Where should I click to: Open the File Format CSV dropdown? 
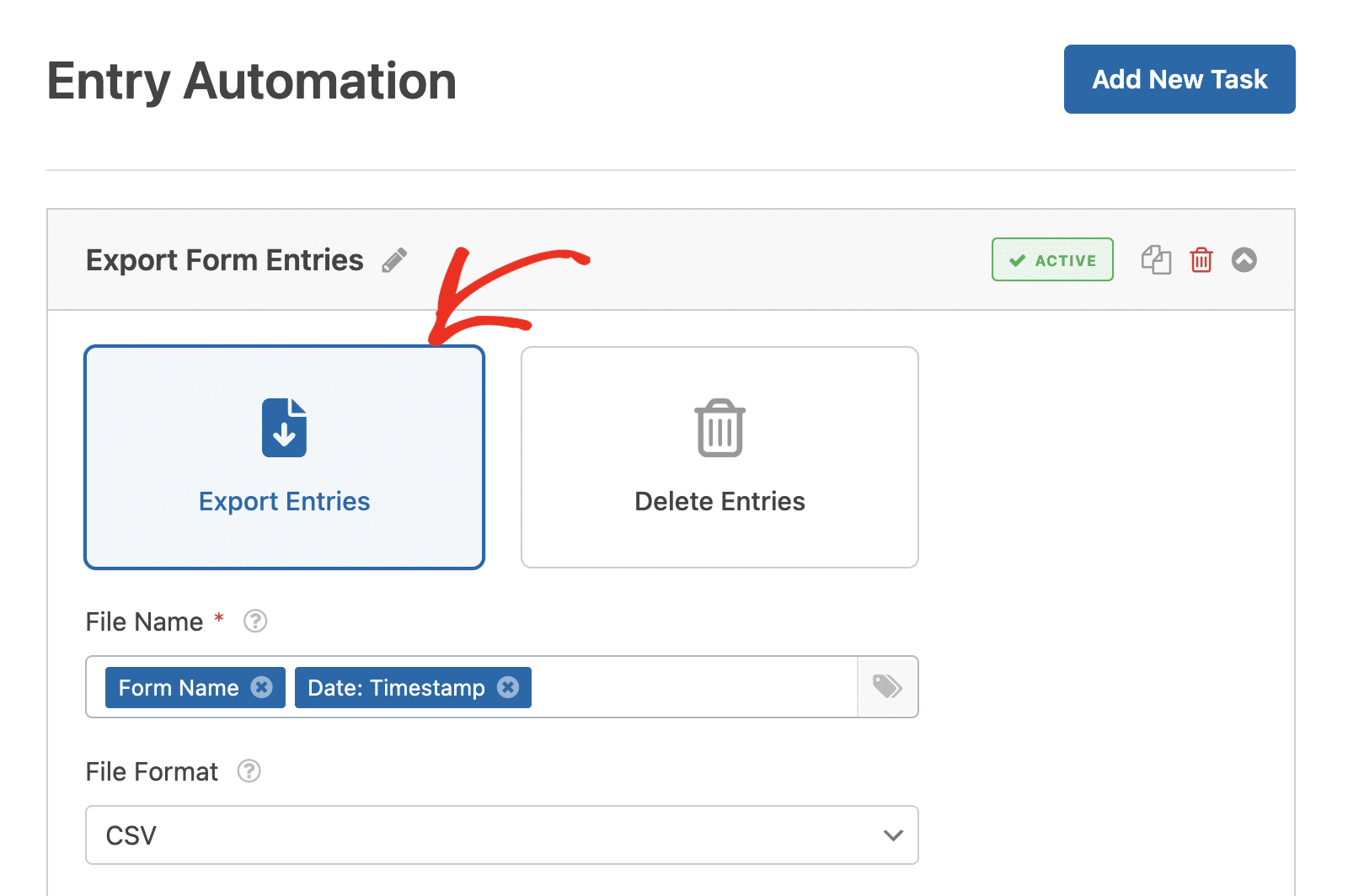(x=502, y=835)
